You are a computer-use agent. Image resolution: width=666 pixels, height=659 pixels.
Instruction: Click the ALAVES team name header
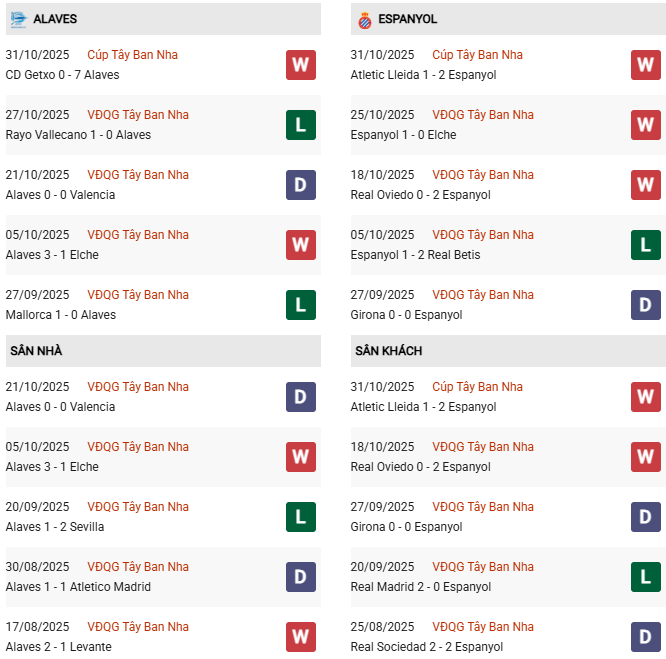55,19
